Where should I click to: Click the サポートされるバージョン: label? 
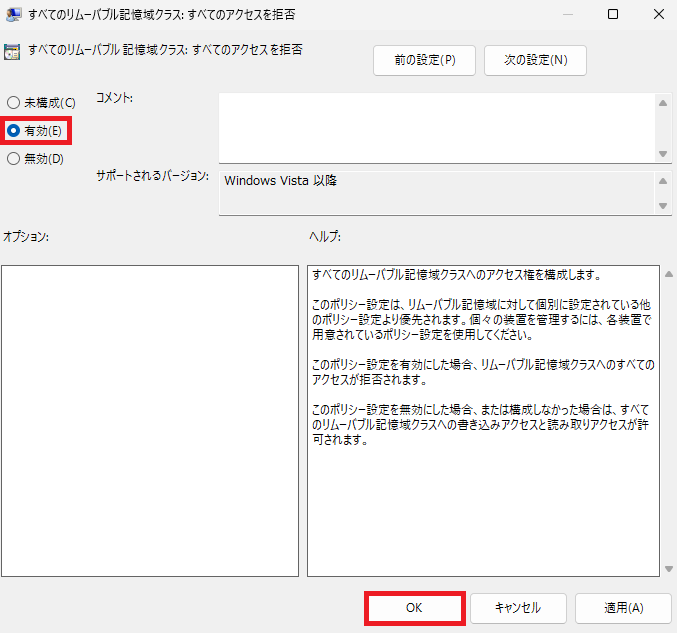click(x=152, y=176)
